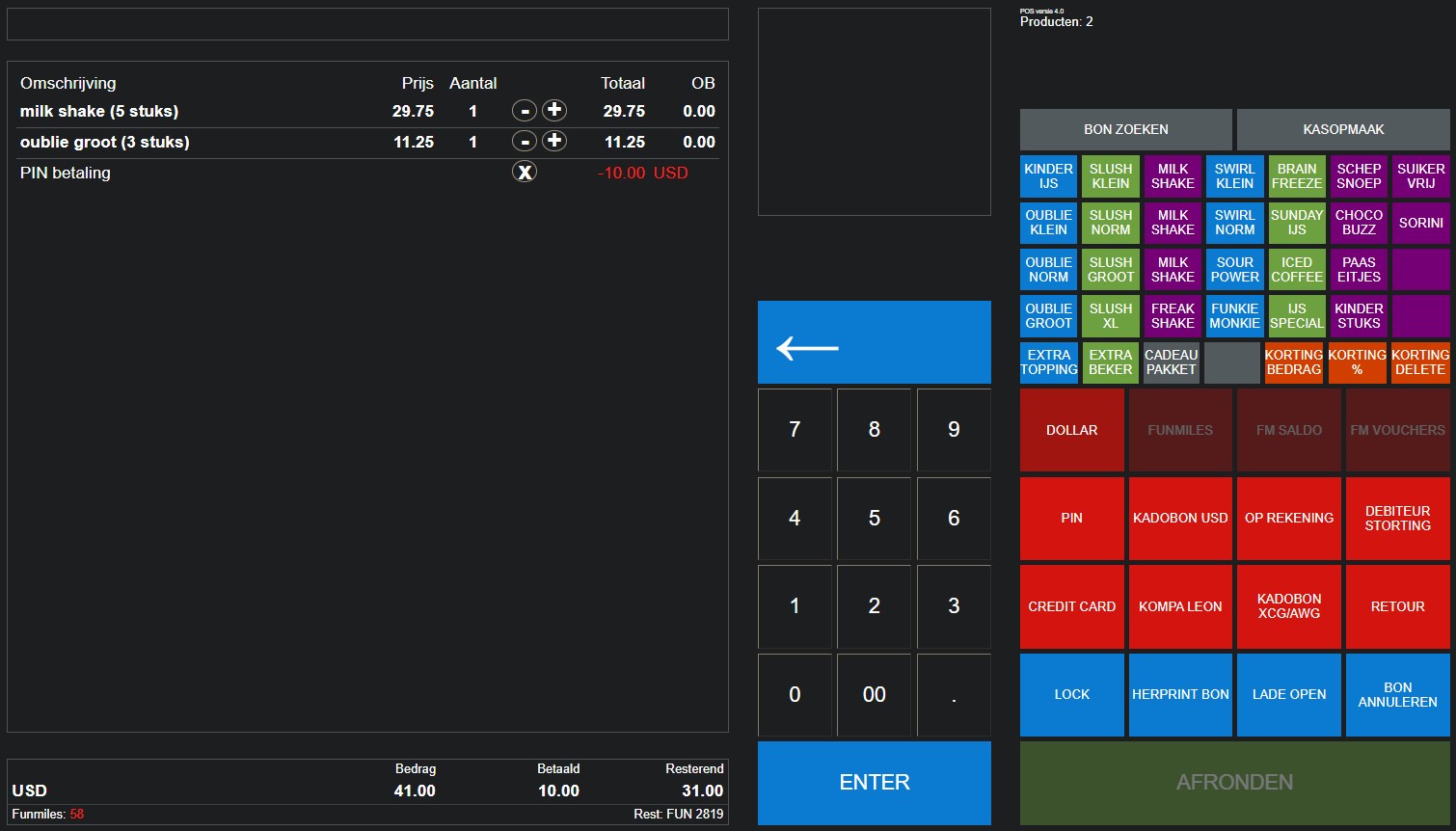This screenshot has height=831, width=1456.
Task: Apply KORTING % discount
Action: point(1357,362)
